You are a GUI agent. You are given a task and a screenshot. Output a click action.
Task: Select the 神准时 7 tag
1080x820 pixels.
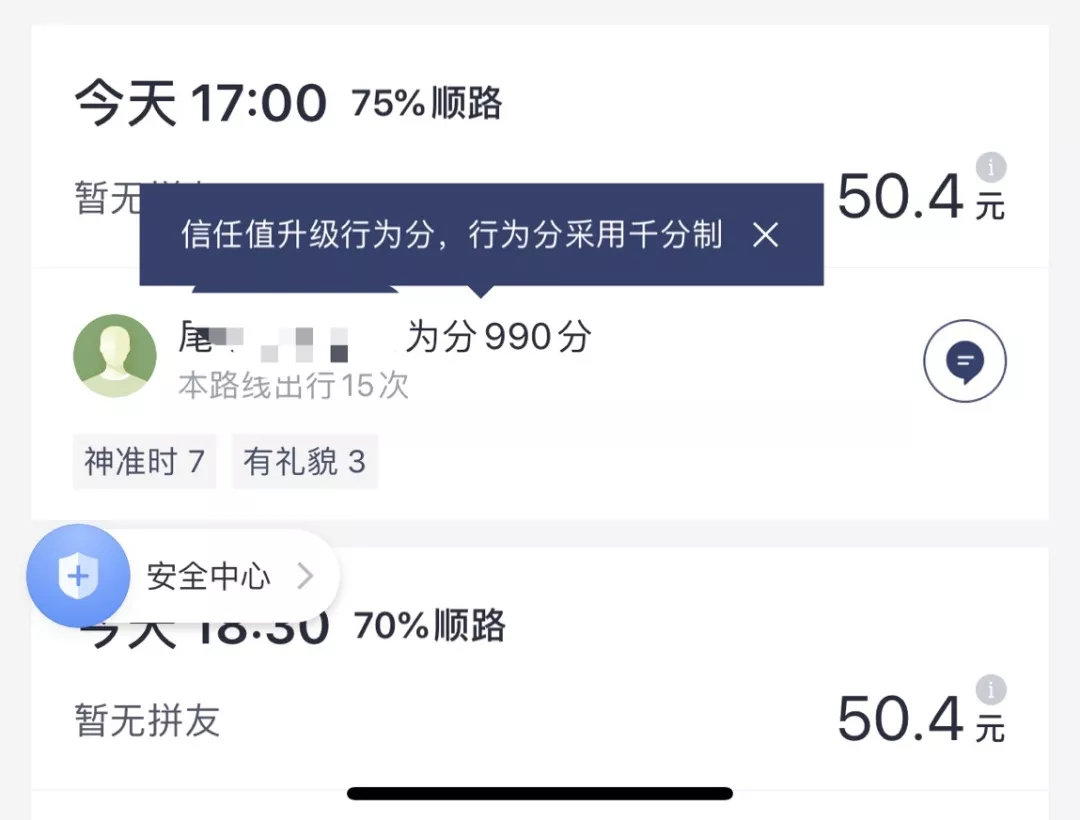point(144,462)
